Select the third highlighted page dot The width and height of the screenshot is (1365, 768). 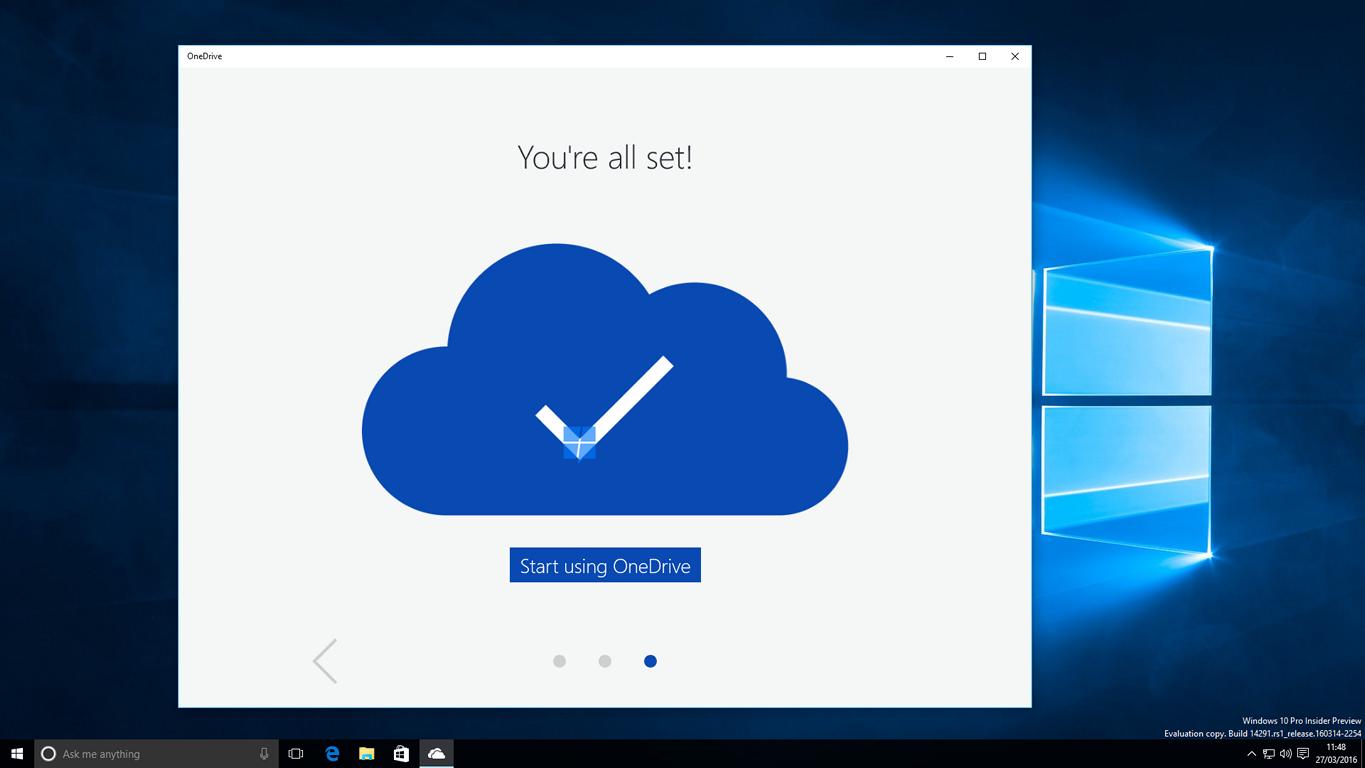pos(650,661)
